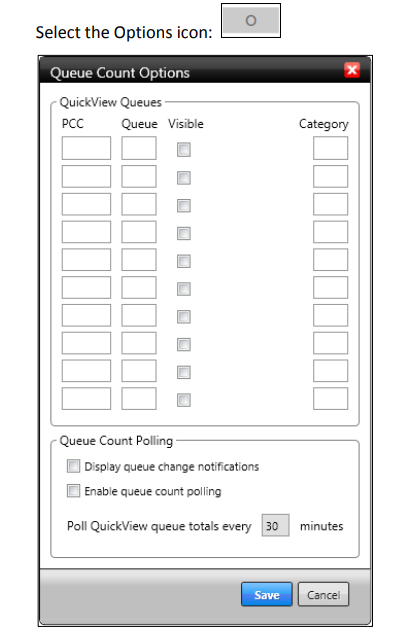Select the last row Category field
Image resolution: width=401 pixels, height=632 pixels.
[x=330, y=399]
